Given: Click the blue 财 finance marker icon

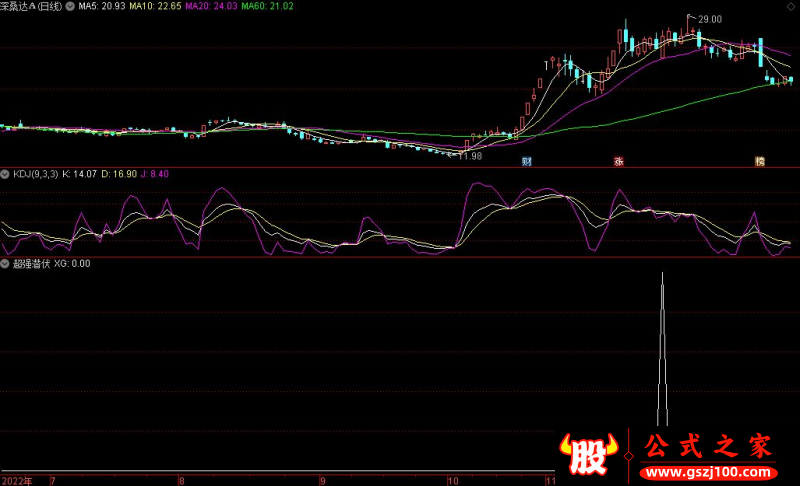Looking at the screenshot, I should click(527, 160).
